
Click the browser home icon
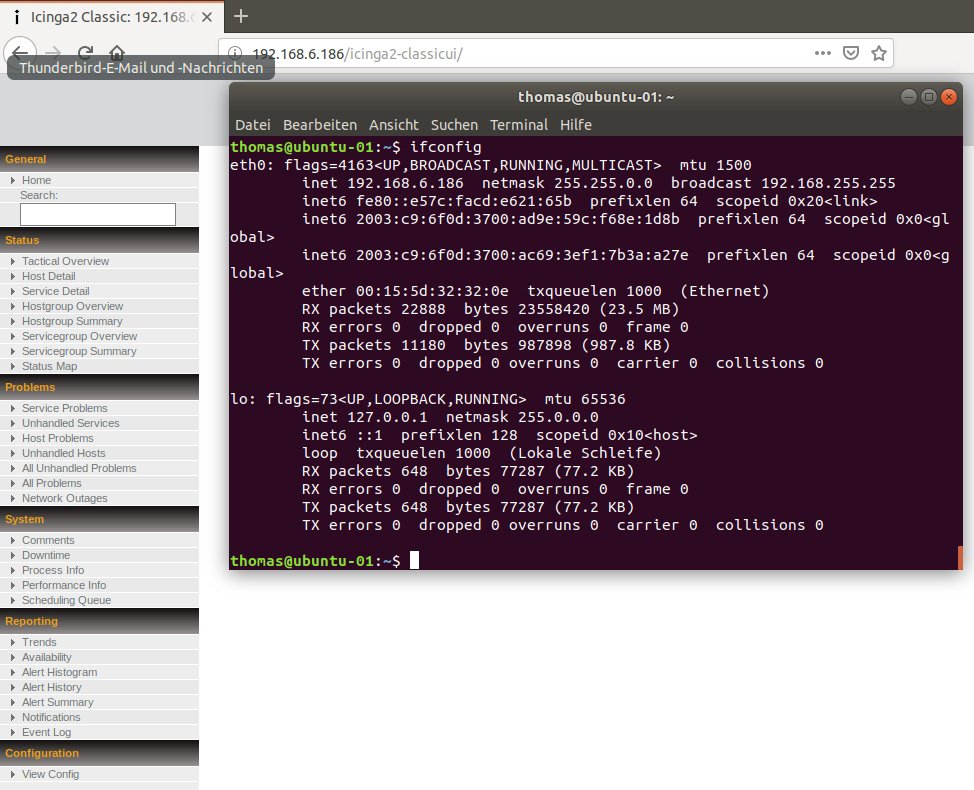[x=117, y=53]
